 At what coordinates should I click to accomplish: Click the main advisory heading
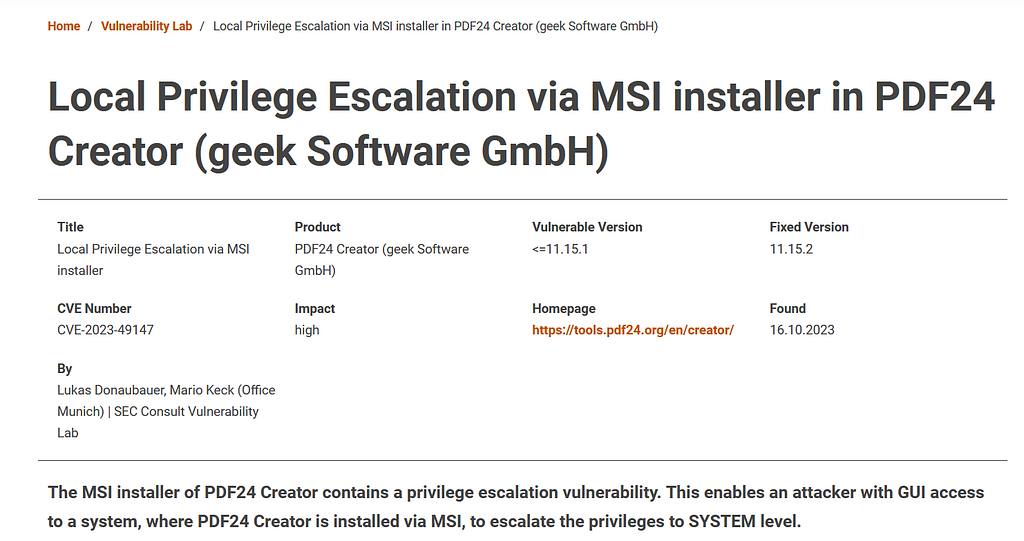[x=521, y=123]
